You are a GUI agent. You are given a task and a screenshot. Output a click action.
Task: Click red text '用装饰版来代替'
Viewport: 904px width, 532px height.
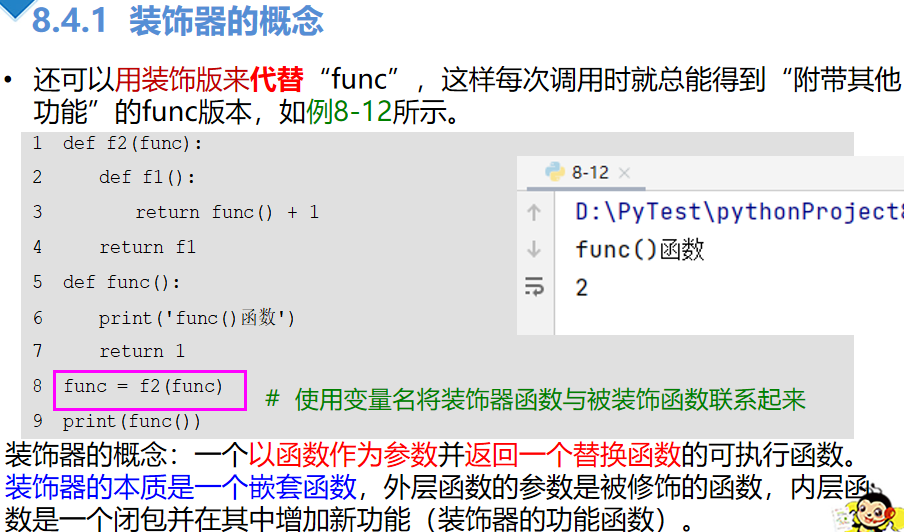click(209, 80)
